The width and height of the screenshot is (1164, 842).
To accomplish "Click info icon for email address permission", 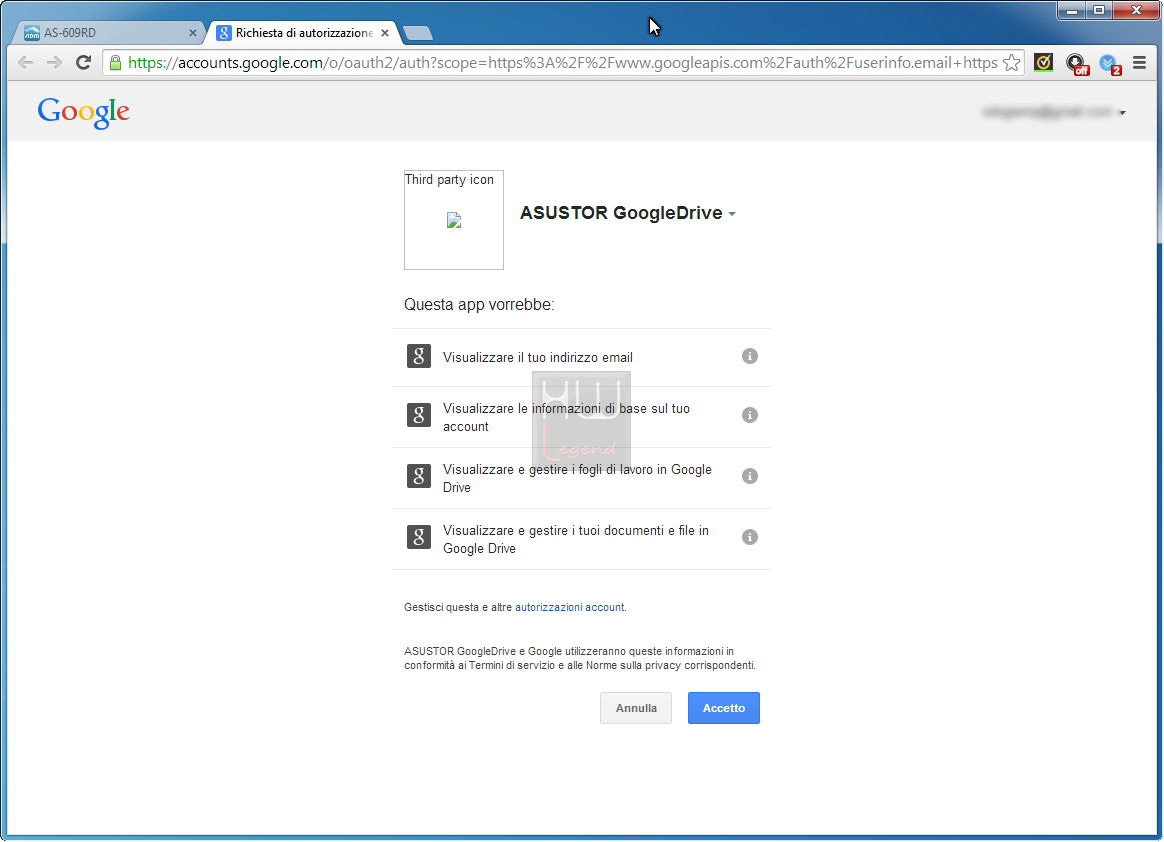I will pos(750,356).
